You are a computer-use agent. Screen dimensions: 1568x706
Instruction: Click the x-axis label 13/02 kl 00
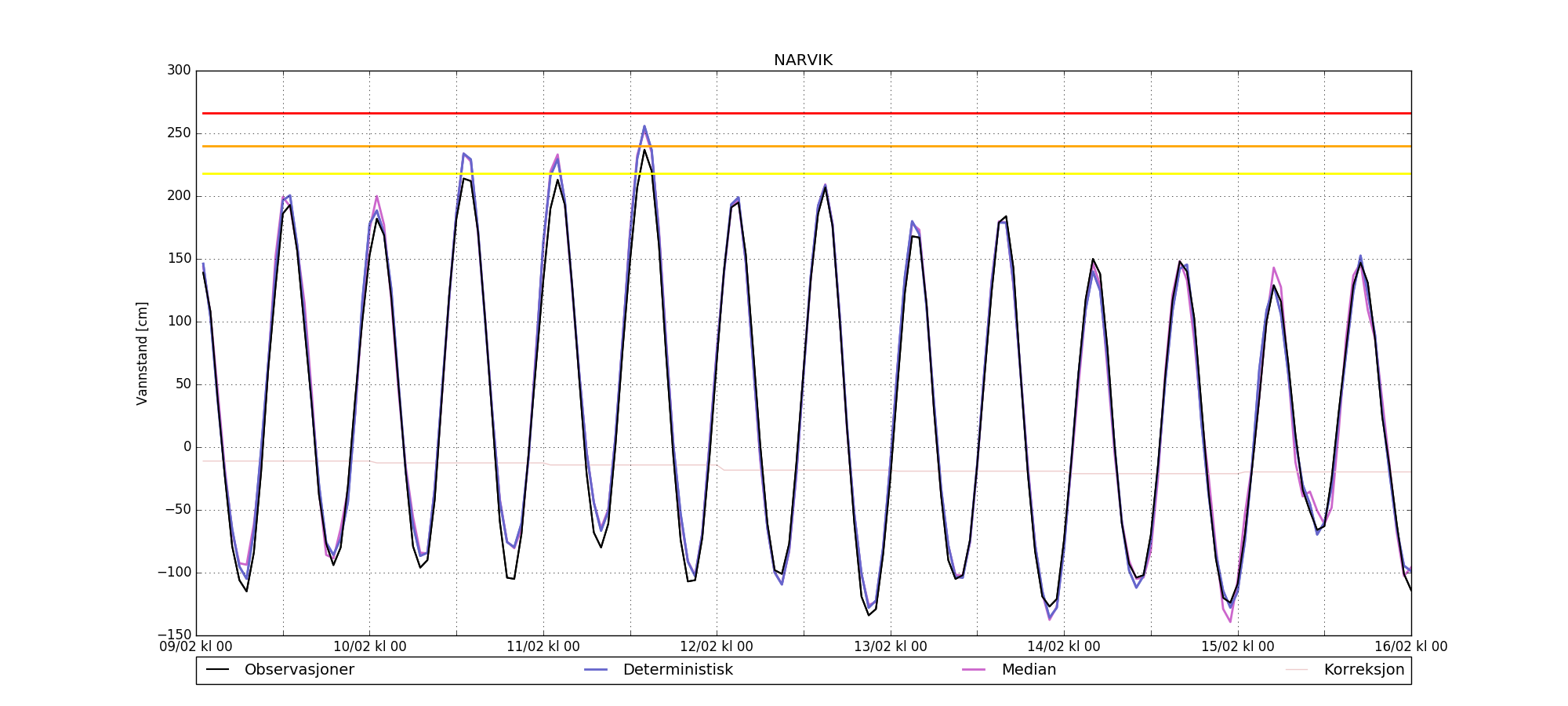coord(891,647)
